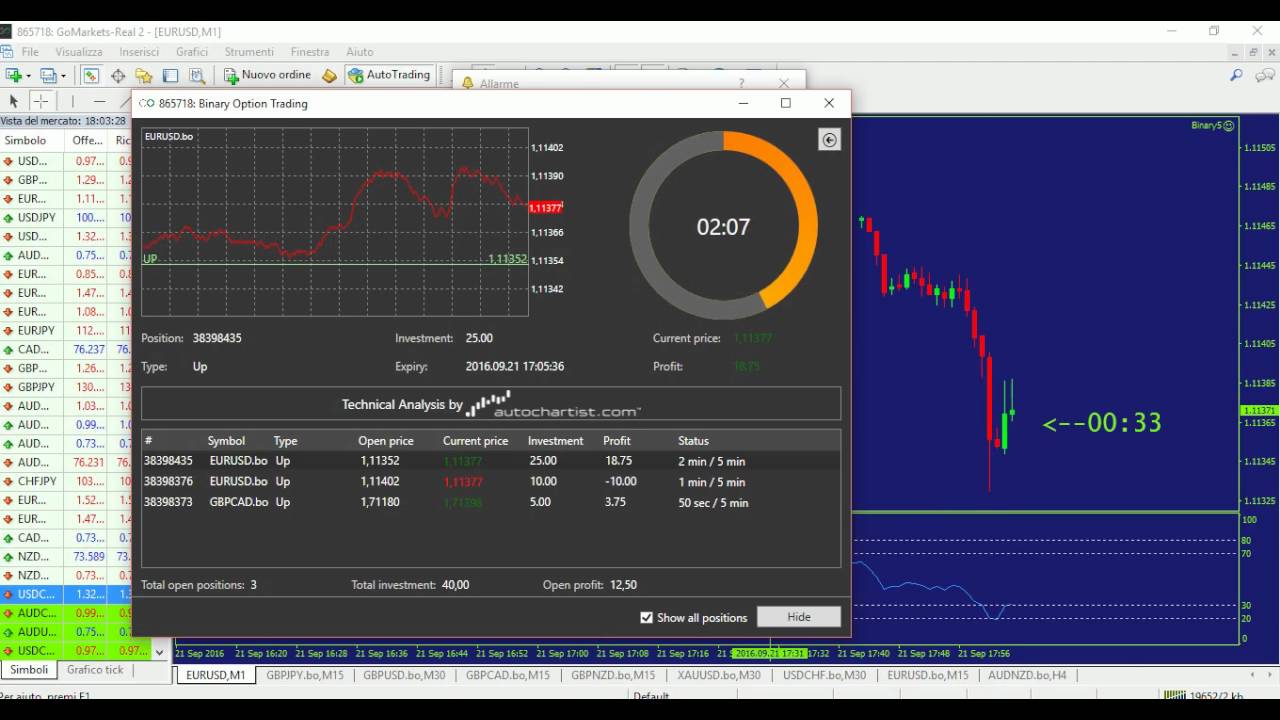The image size is (1280, 720).
Task: Toggle the Market Watch toolbar icon
Action: [x=91, y=75]
